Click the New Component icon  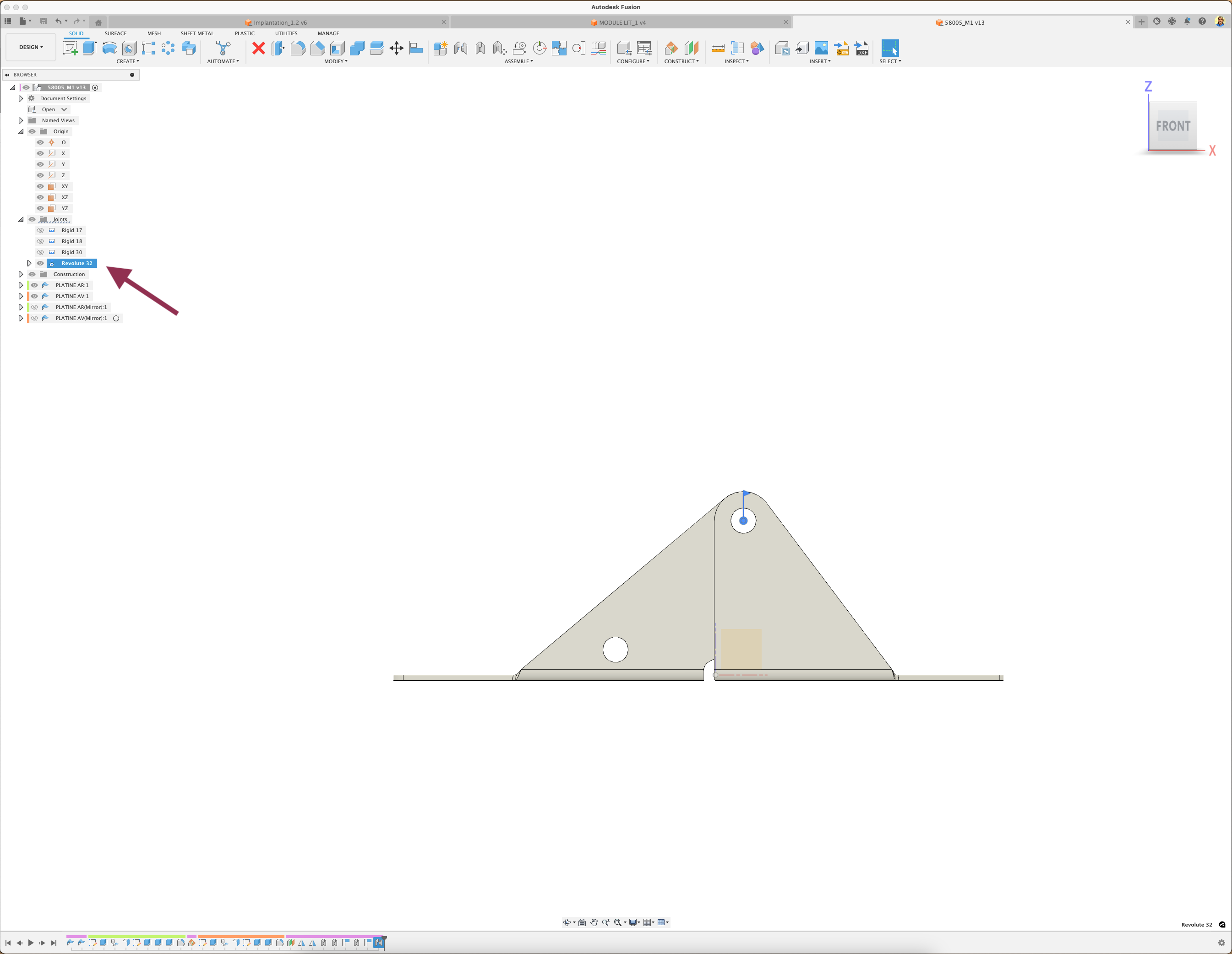(441, 49)
